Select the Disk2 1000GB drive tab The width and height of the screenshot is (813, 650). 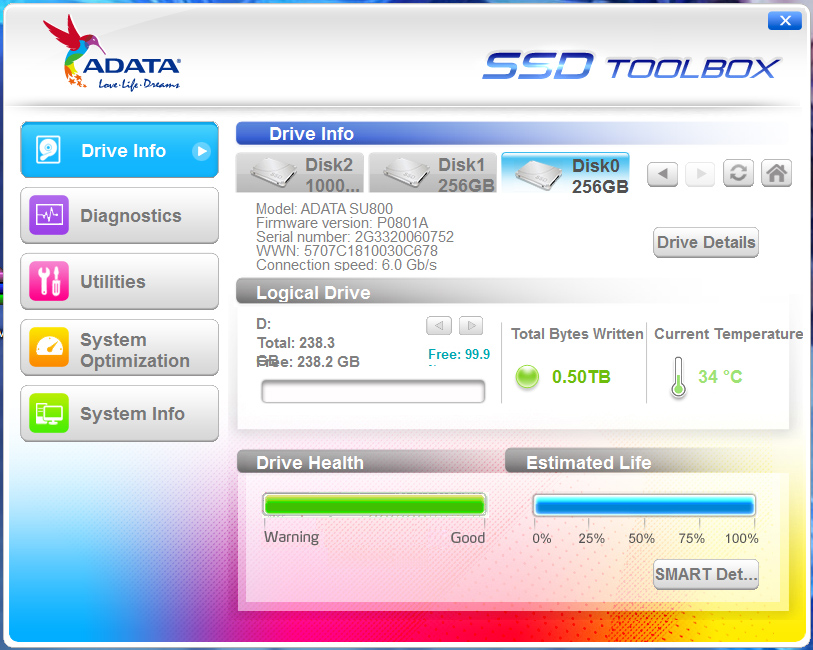coord(300,174)
